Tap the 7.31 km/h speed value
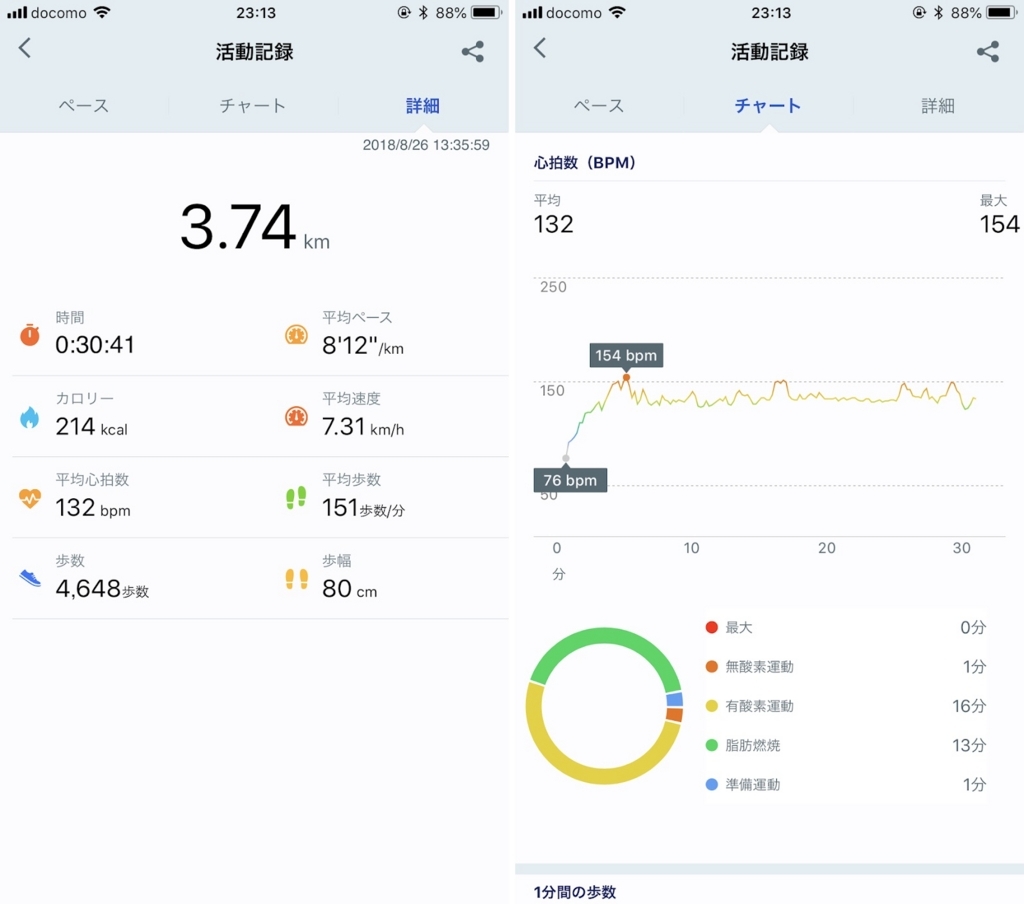Screen dimensions: 1024x904 click(363, 427)
